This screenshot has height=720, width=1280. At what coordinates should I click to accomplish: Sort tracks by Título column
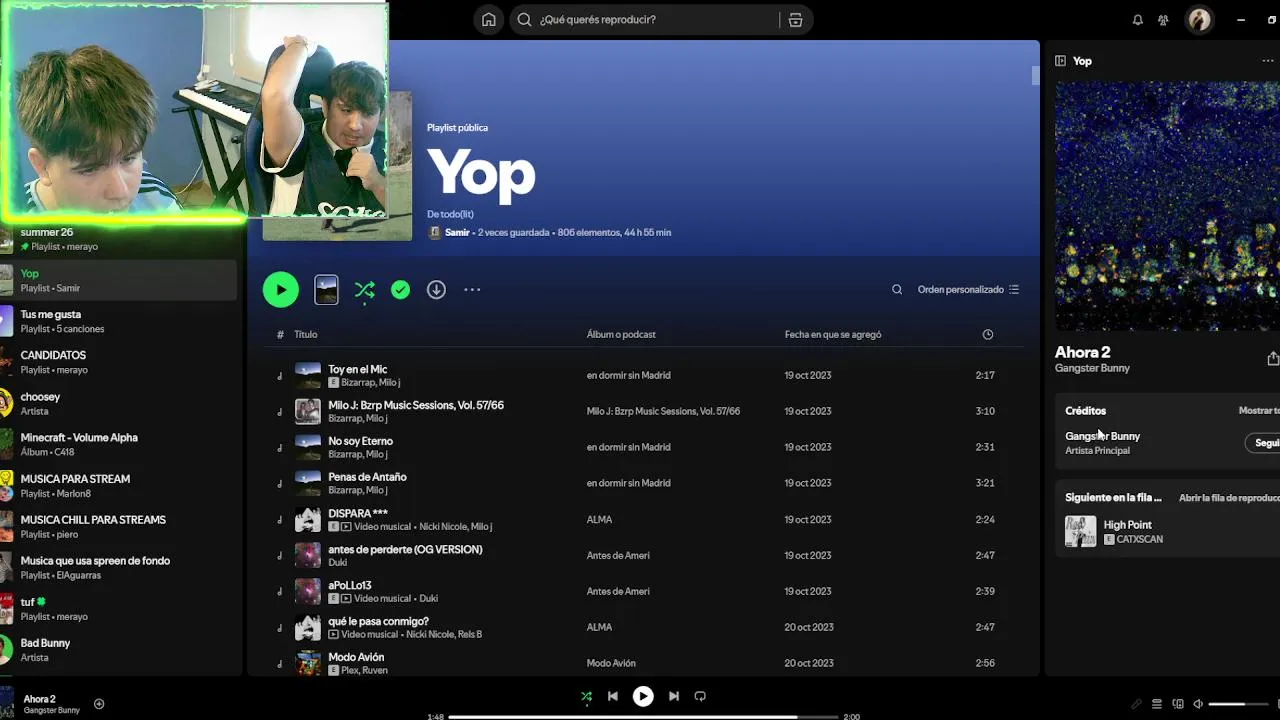tap(306, 335)
